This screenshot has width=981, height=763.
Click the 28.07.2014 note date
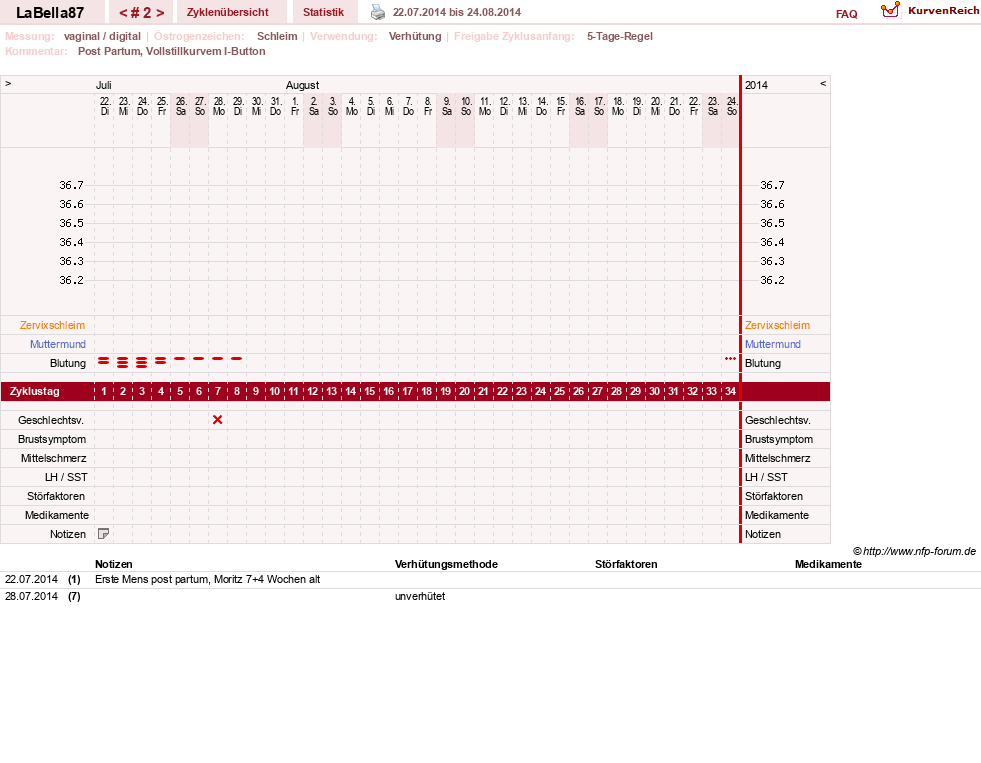coord(31,596)
